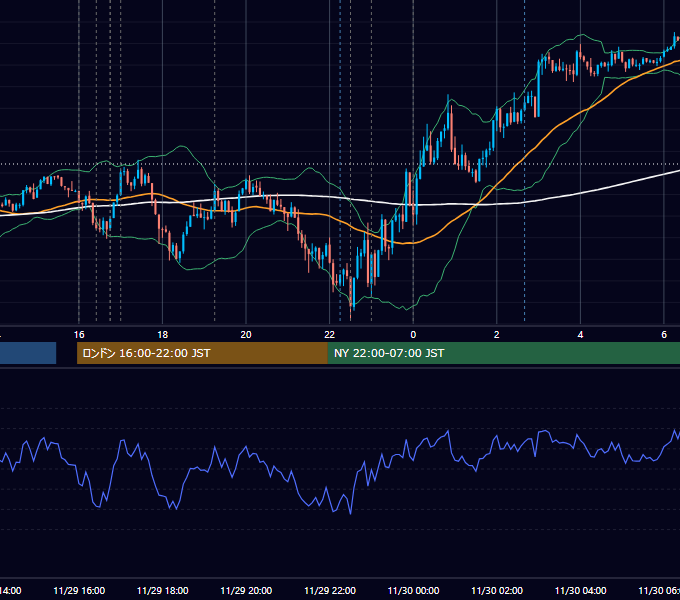Click the 11/29 18:00 date label
The width and height of the screenshot is (680, 600).
[x=163, y=590]
